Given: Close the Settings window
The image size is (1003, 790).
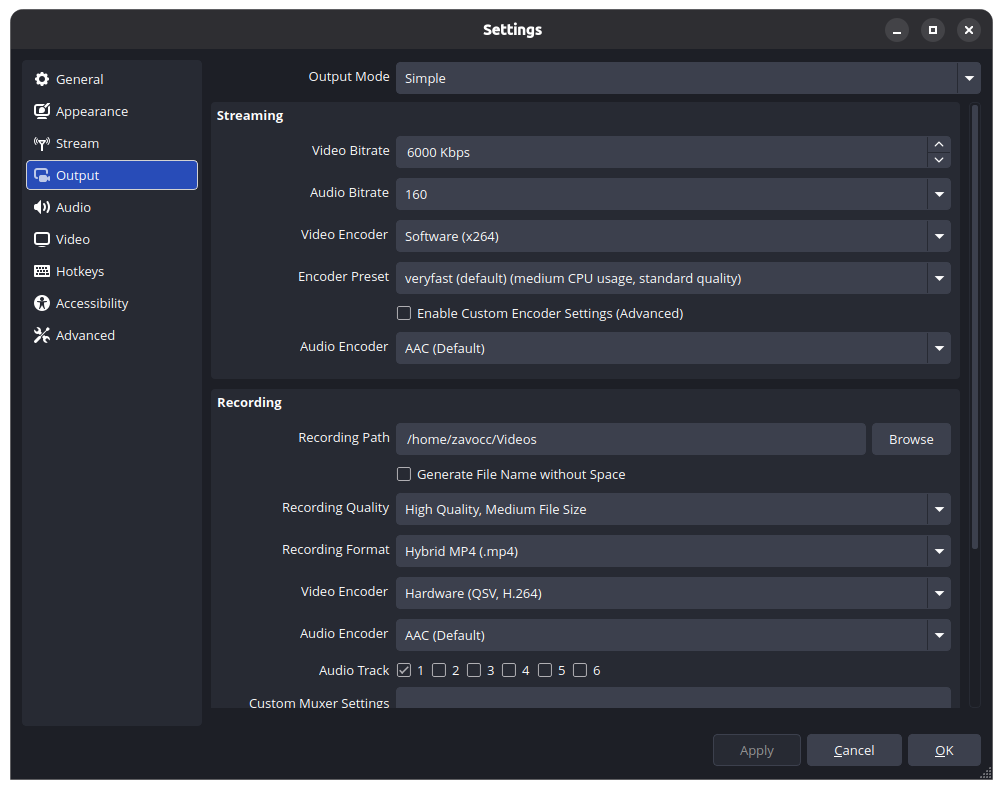Looking at the screenshot, I should pyautogui.click(x=968, y=30).
